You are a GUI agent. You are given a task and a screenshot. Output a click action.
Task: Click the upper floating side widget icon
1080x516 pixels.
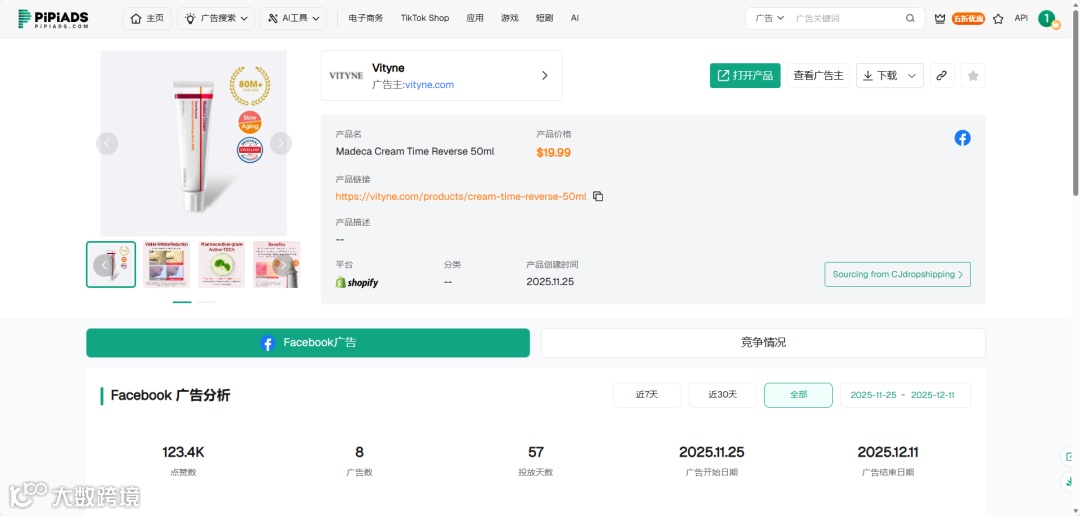1070,457
